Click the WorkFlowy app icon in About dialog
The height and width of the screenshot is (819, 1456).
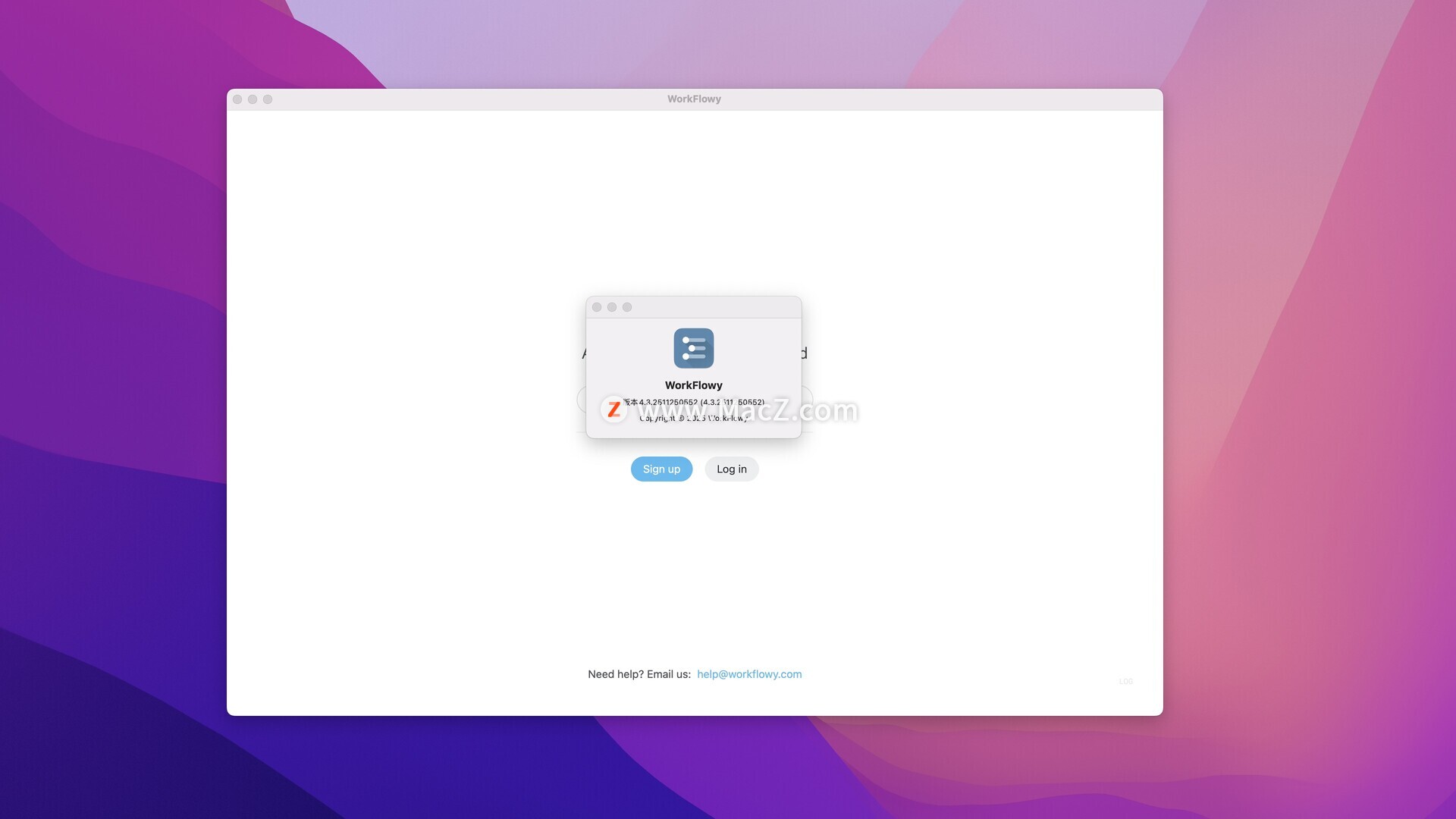[x=693, y=348]
